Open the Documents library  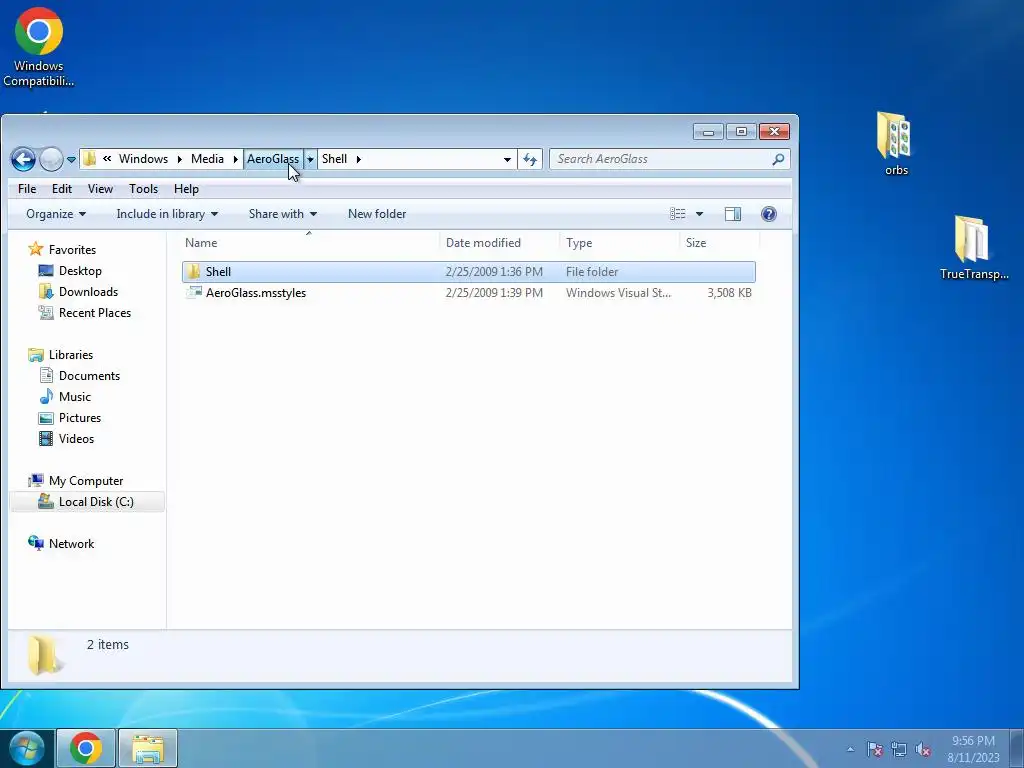pos(89,376)
